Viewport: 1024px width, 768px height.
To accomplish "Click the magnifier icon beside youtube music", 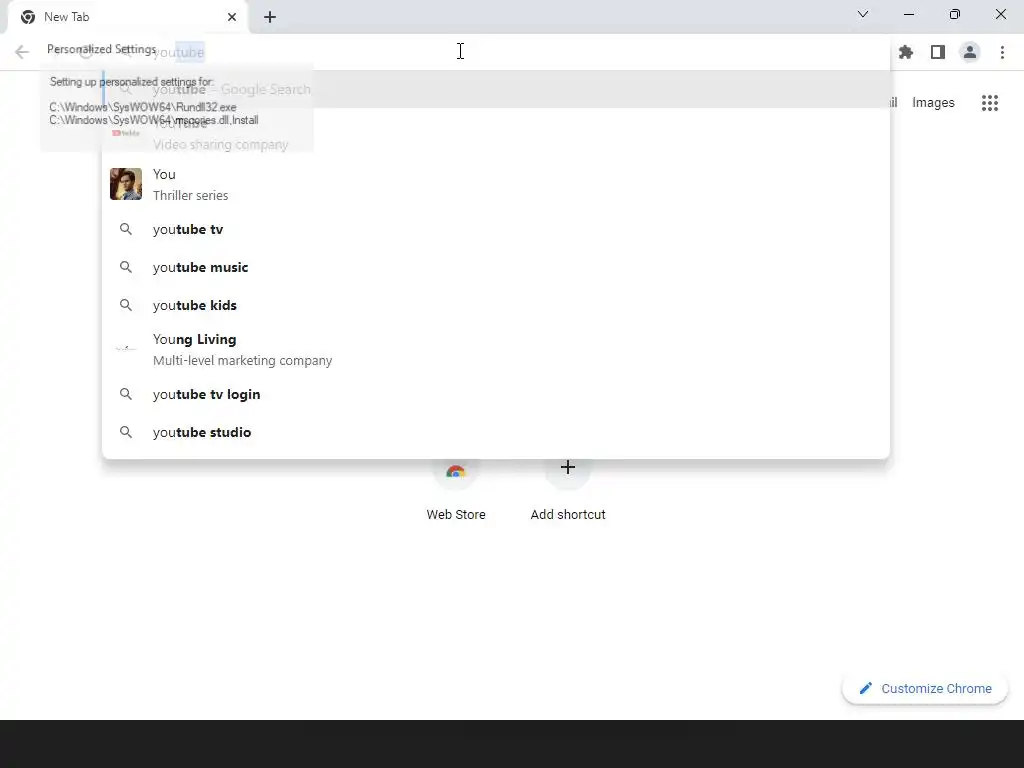I will click(126, 267).
